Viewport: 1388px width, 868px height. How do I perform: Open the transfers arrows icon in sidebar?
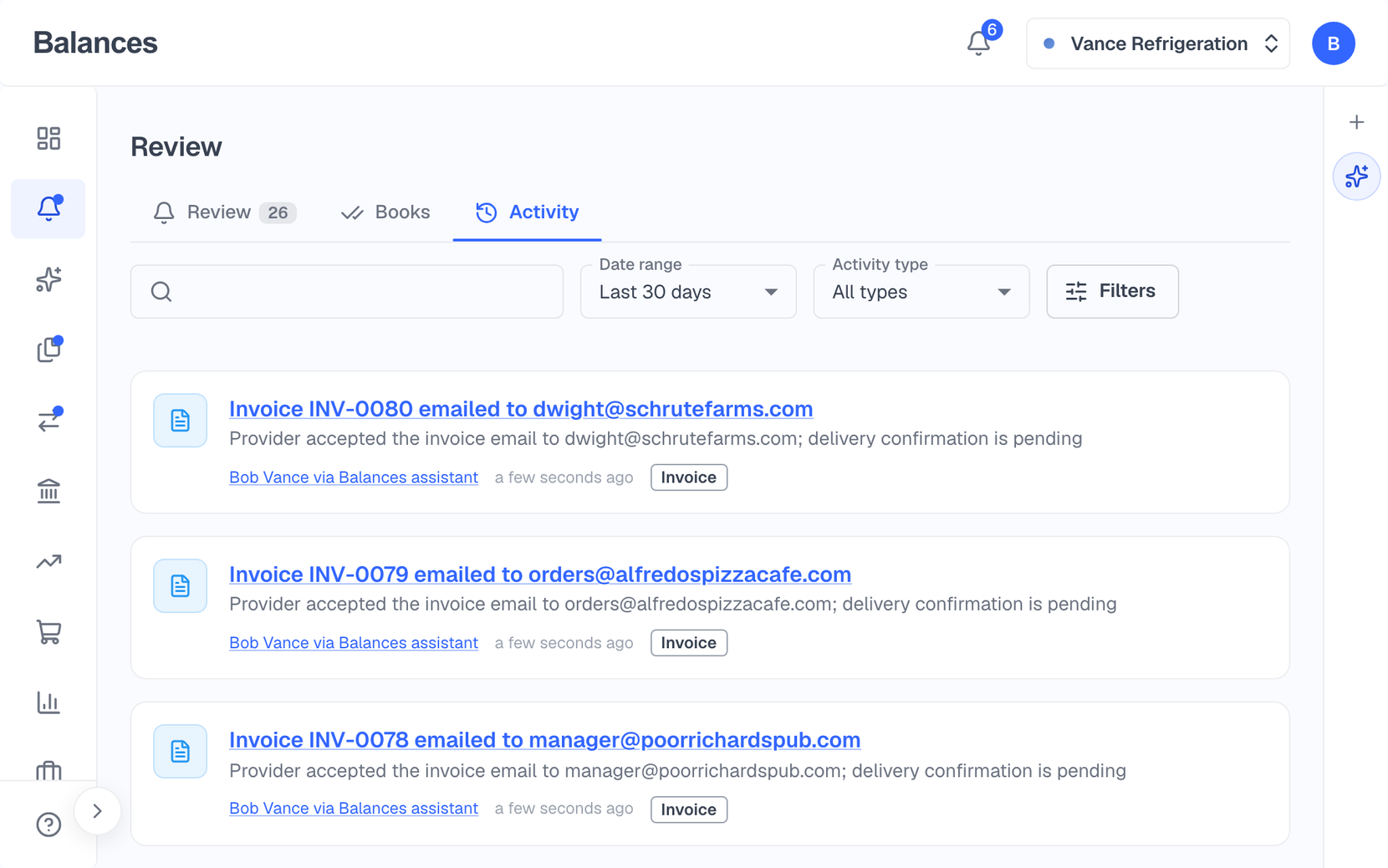48,420
